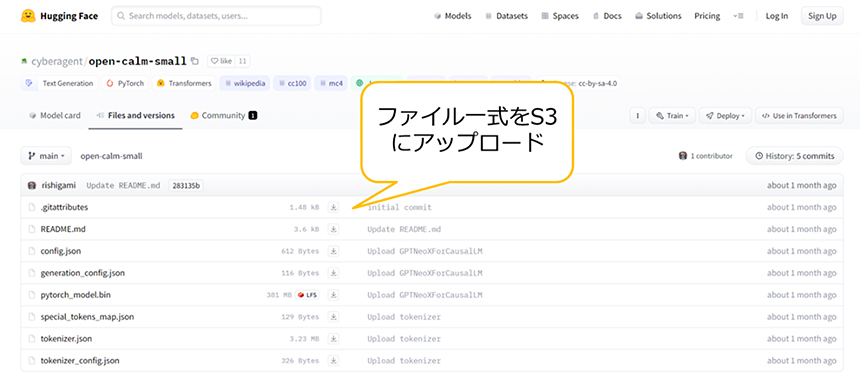This screenshot has width=860, height=378.
Task: Open the Solutions nav link
Action: click(x=658, y=16)
